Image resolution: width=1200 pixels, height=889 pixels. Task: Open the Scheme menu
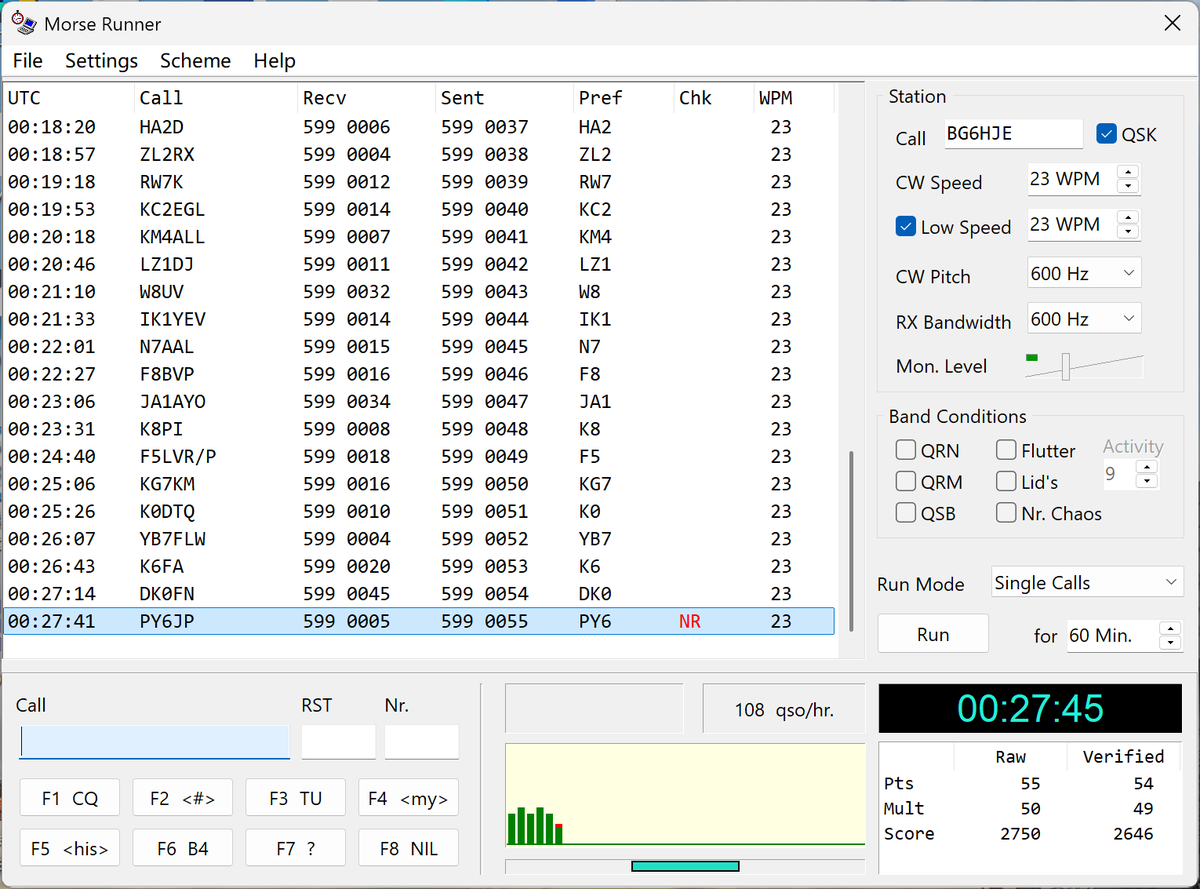tap(195, 61)
